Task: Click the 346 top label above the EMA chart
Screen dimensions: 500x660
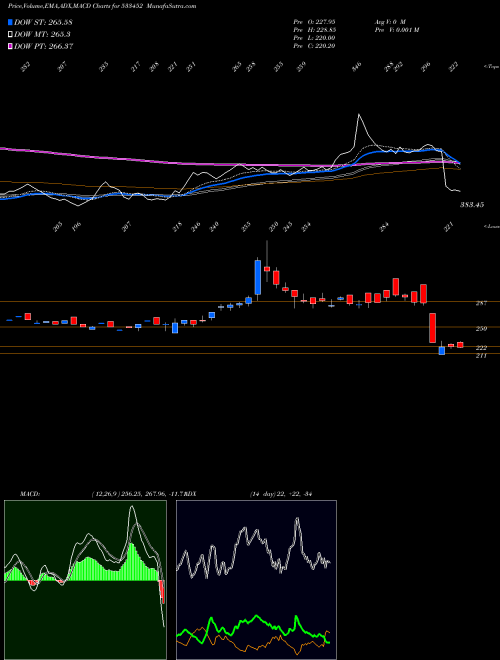Action: [357, 67]
